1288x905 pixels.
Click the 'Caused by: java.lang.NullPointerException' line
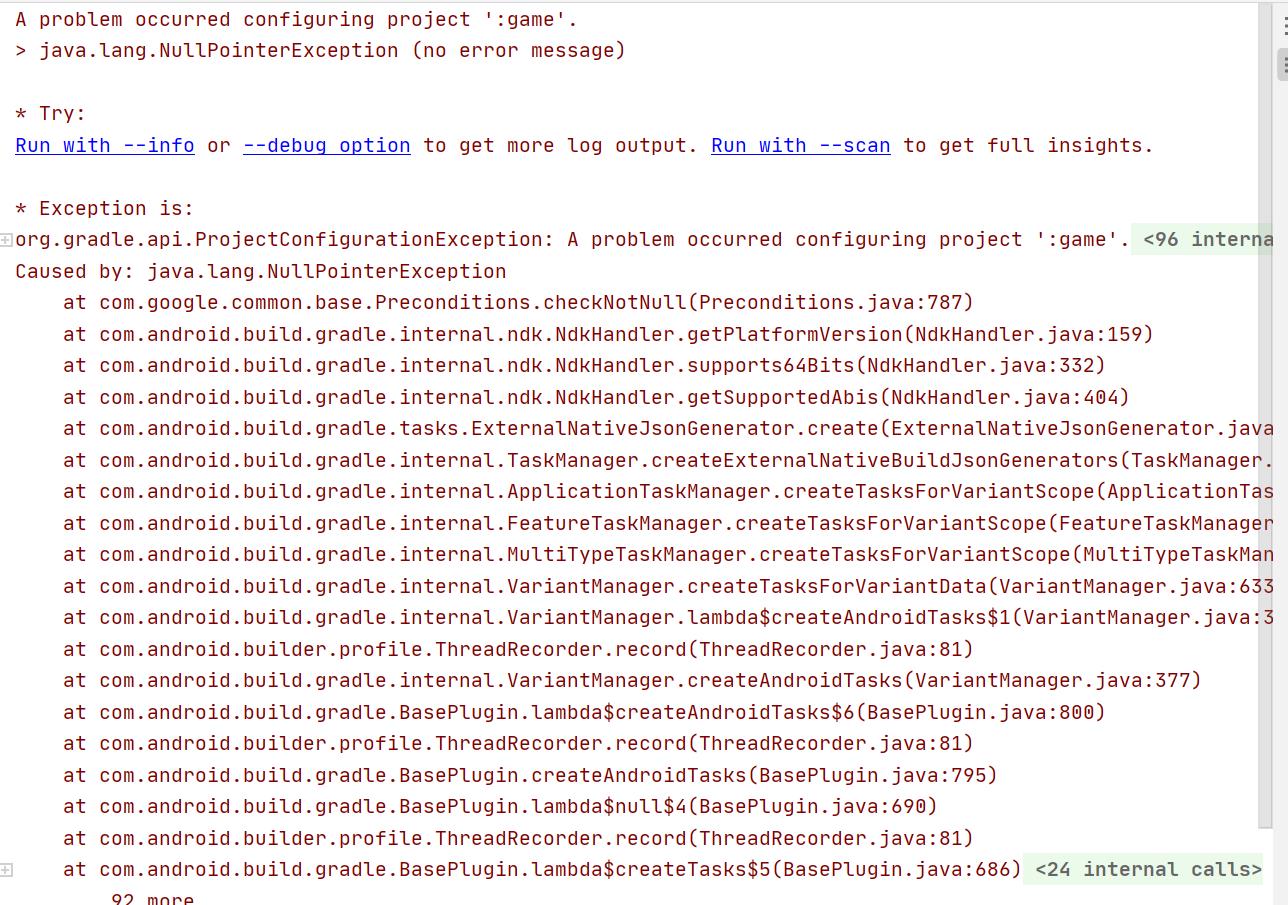click(x=261, y=272)
